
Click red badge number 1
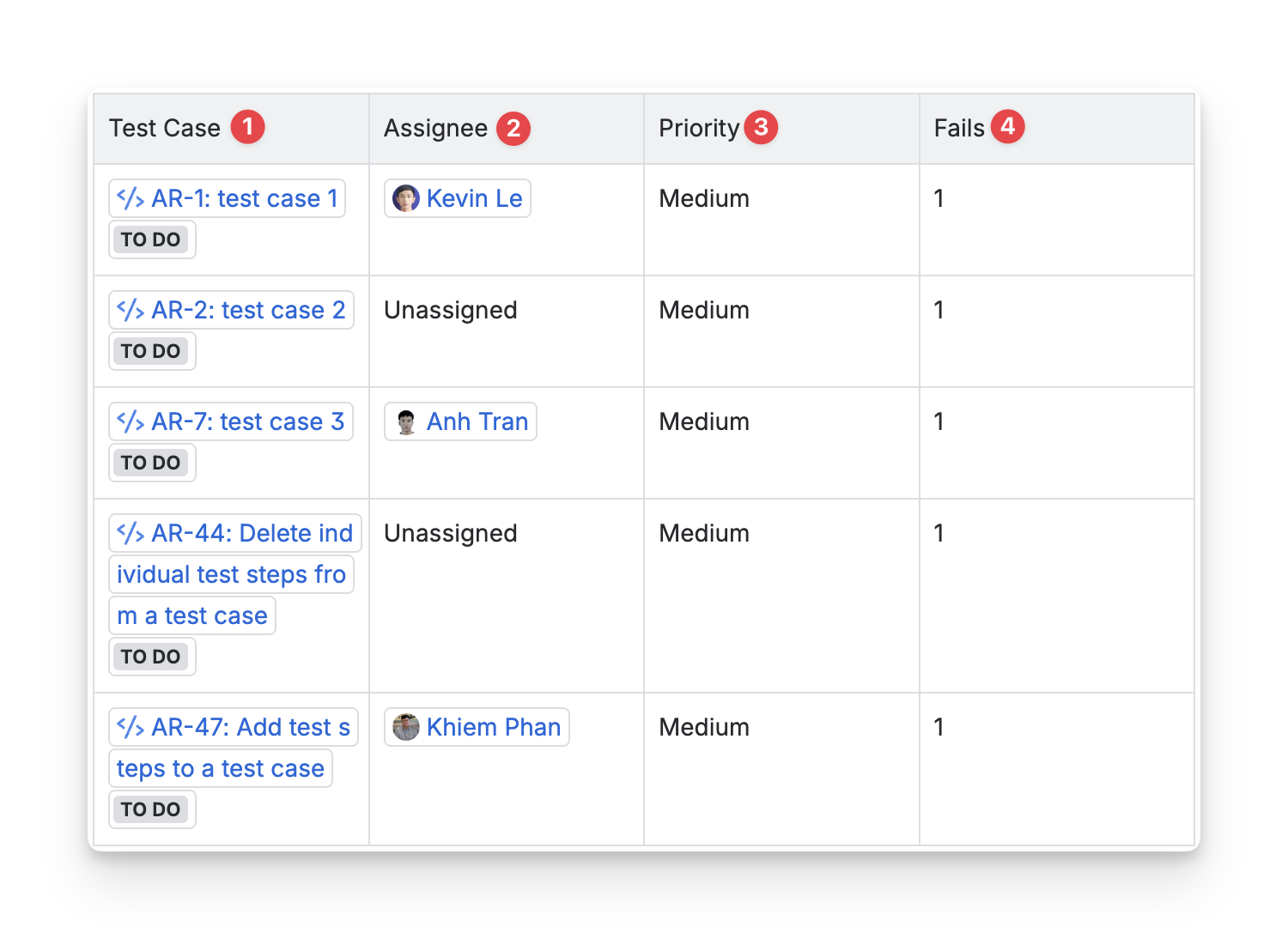click(247, 127)
